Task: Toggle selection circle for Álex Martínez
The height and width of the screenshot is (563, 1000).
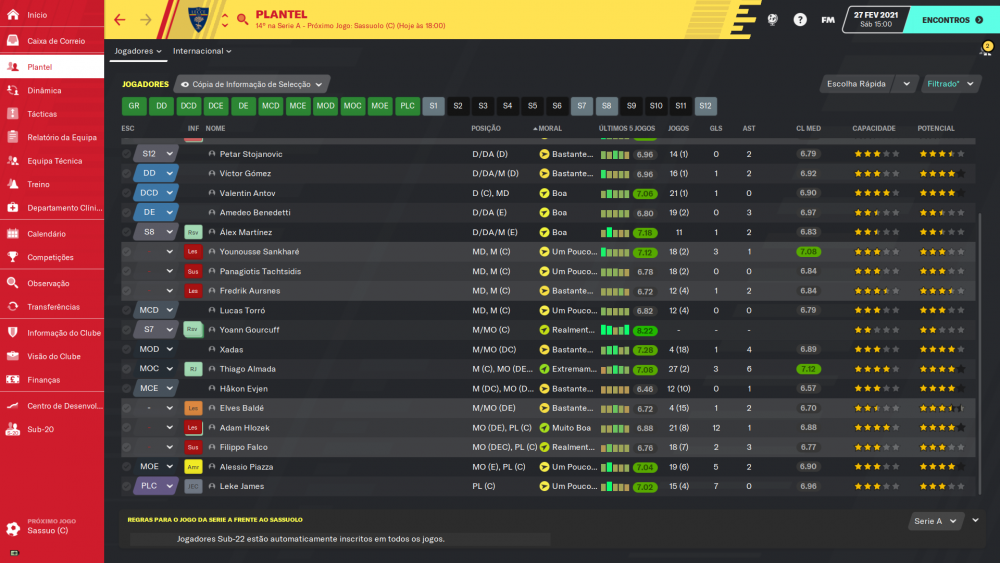Action: coord(126,232)
